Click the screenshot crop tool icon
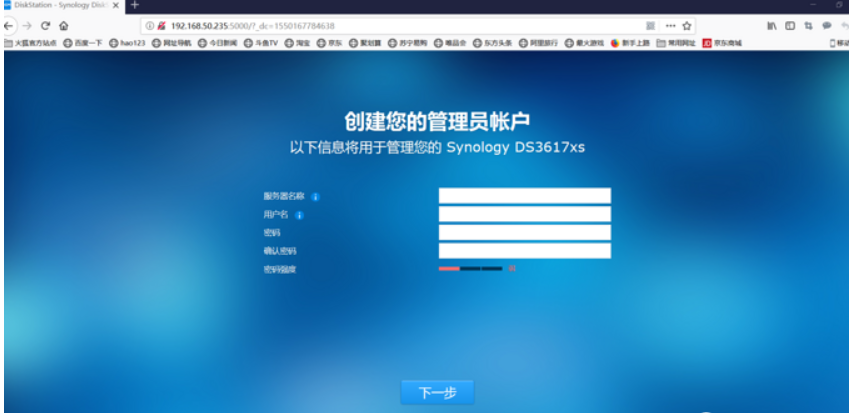The width and height of the screenshot is (849, 413). tap(808, 26)
